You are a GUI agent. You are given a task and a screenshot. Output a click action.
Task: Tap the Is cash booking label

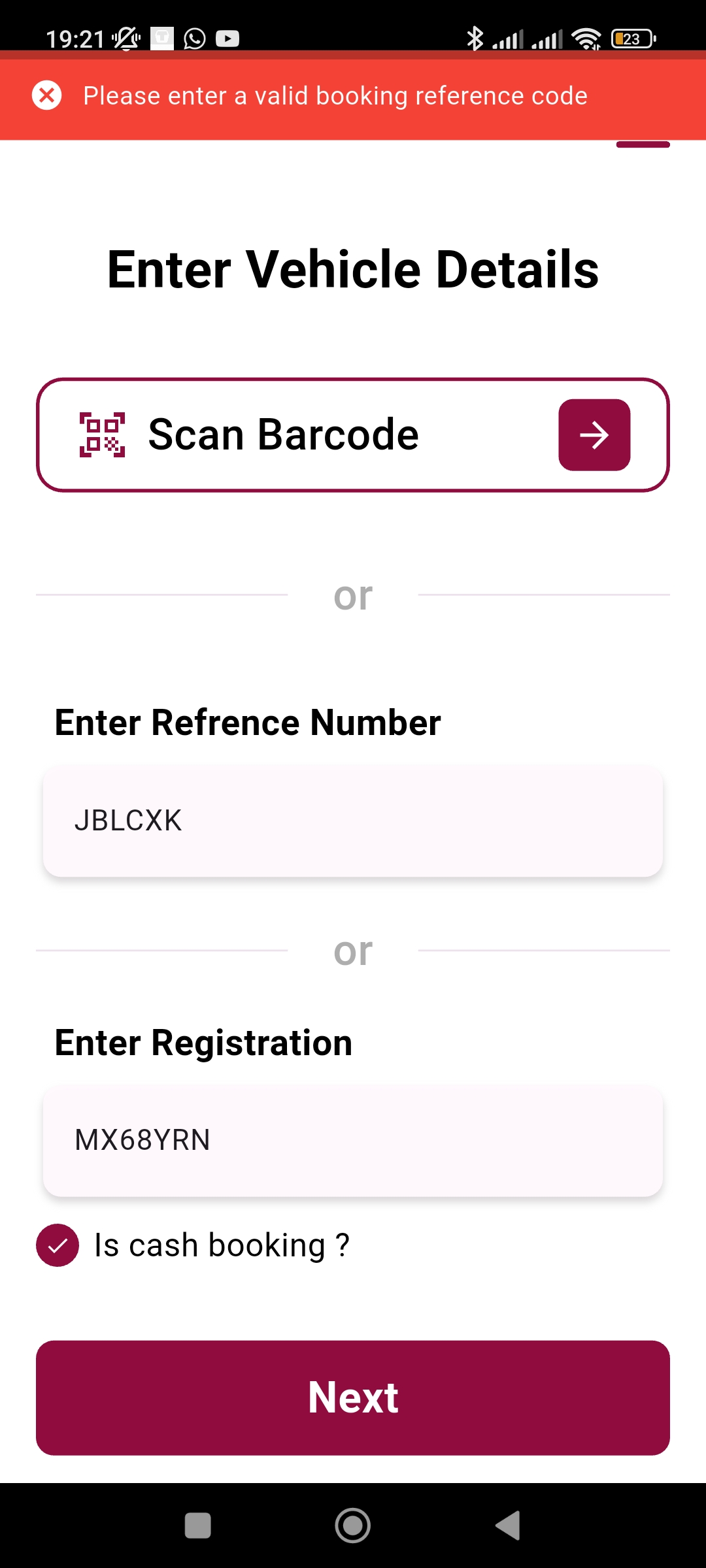tap(222, 1245)
